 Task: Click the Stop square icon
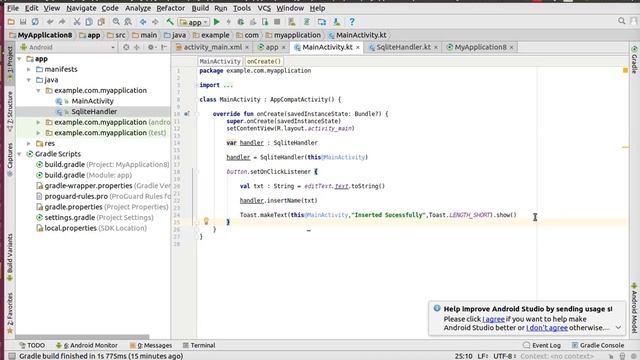pos(277,22)
